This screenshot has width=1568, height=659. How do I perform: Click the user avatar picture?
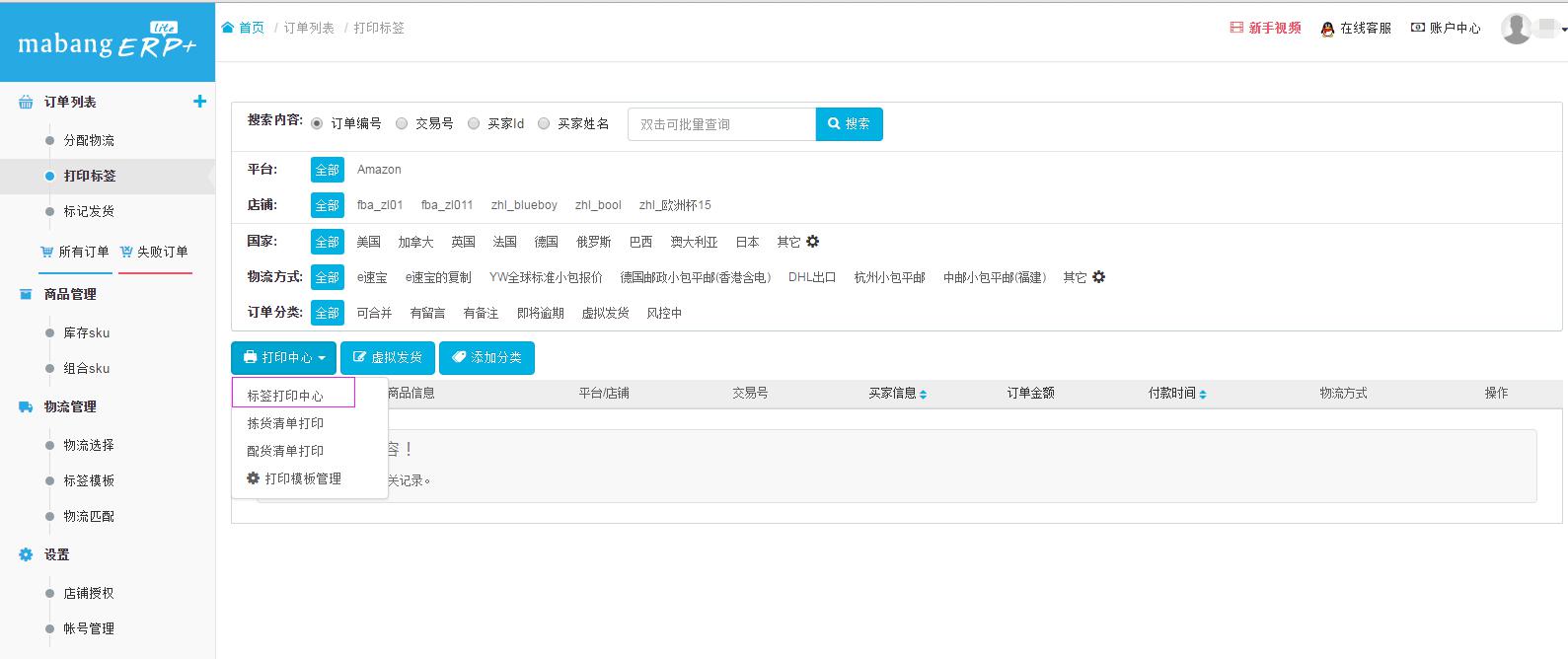pos(1517,29)
